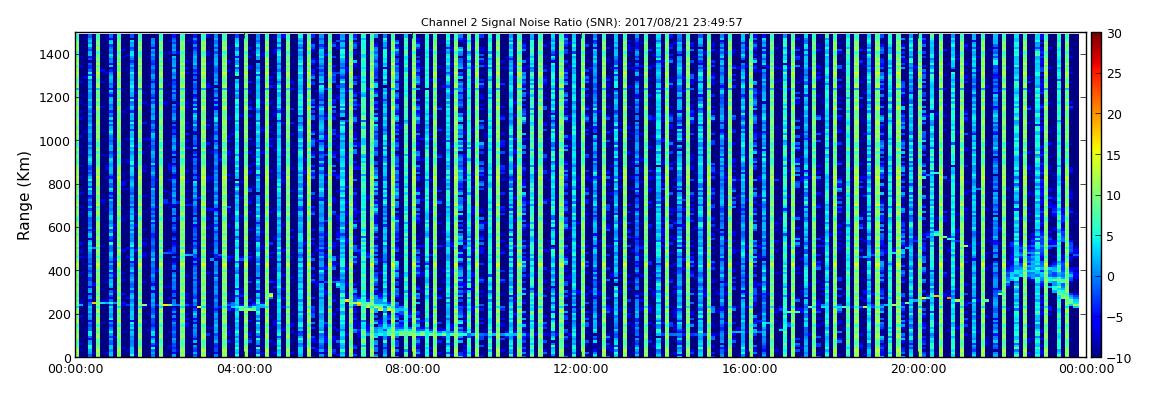
Task: Click the 04:00:00 time axis label
Action: click(242, 370)
